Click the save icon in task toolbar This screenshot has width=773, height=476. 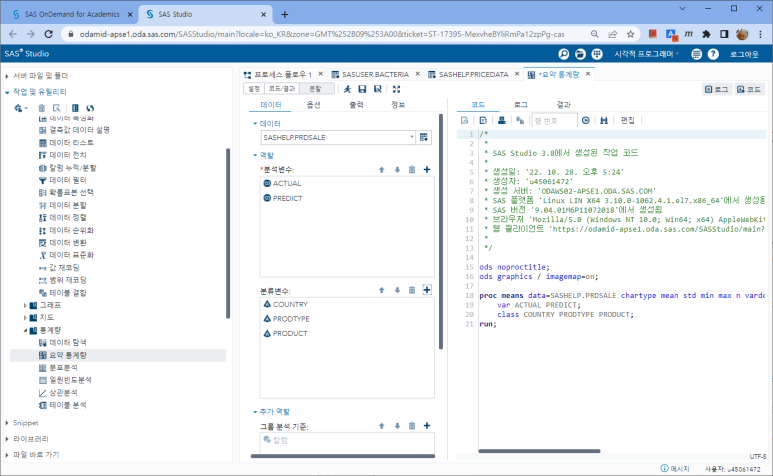pos(362,89)
